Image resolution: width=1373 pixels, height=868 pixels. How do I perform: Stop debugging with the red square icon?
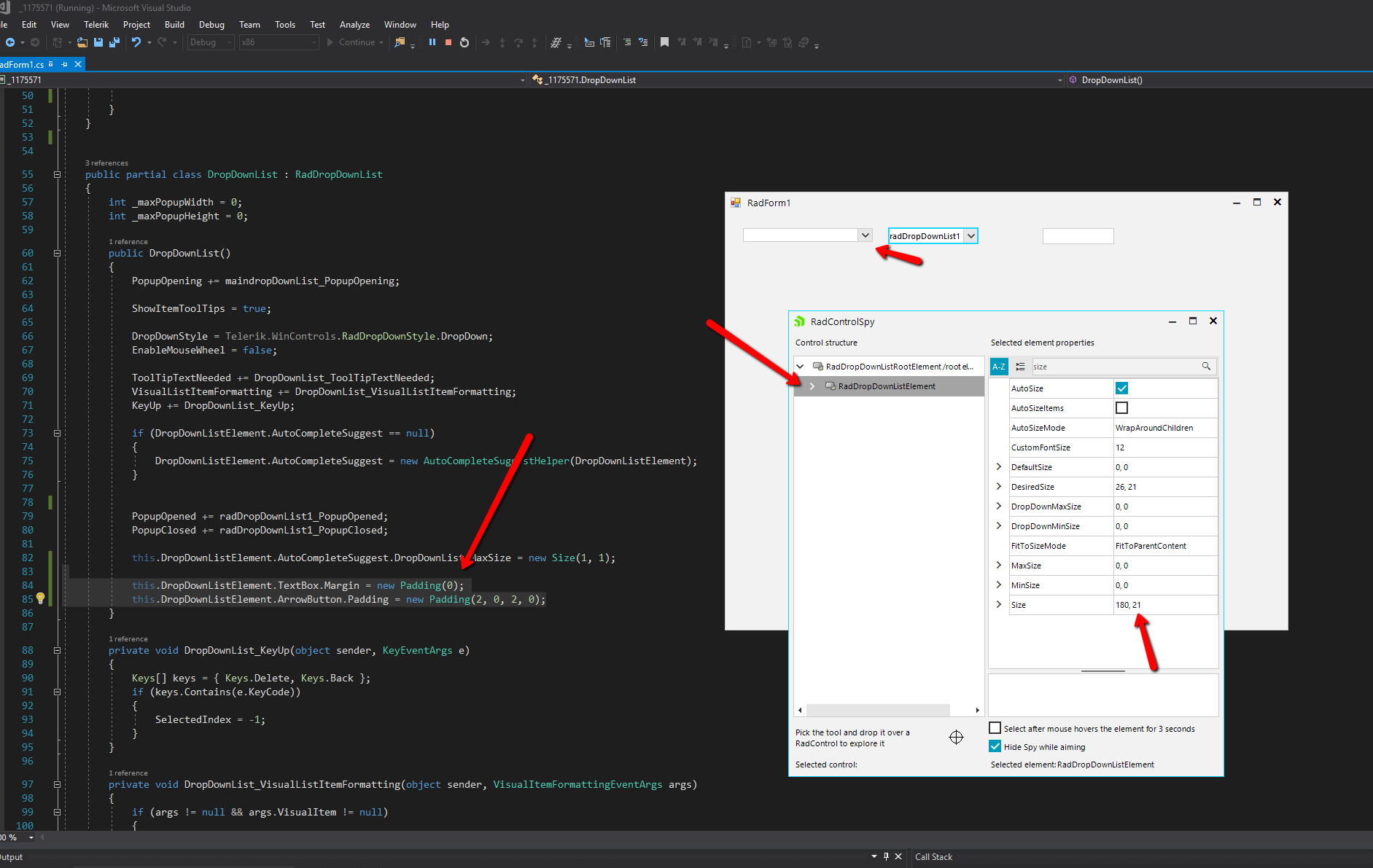click(x=448, y=42)
